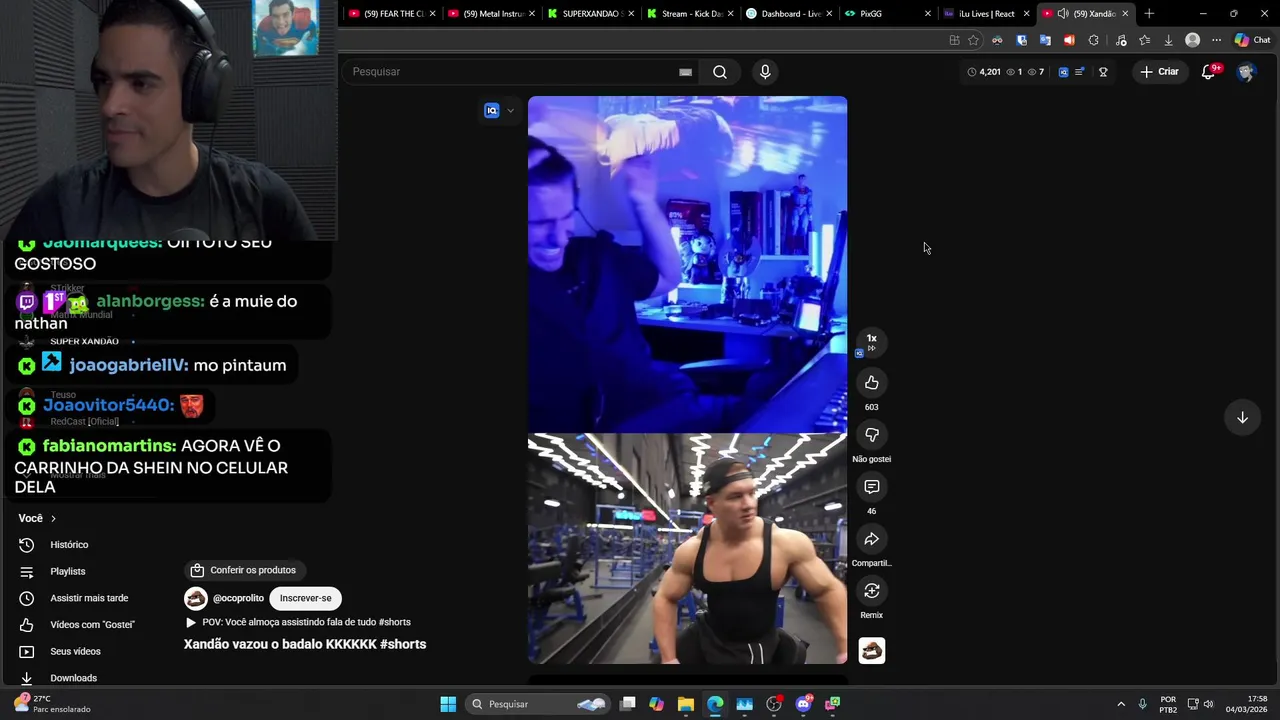The height and width of the screenshot is (720, 1280).
Task: Search with the magnifier button
Action: (x=719, y=72)
